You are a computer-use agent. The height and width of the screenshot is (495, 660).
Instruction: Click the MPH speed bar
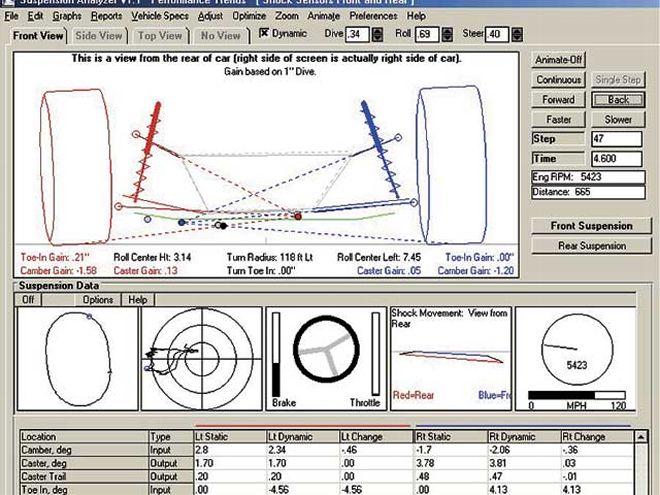(577, 395)
